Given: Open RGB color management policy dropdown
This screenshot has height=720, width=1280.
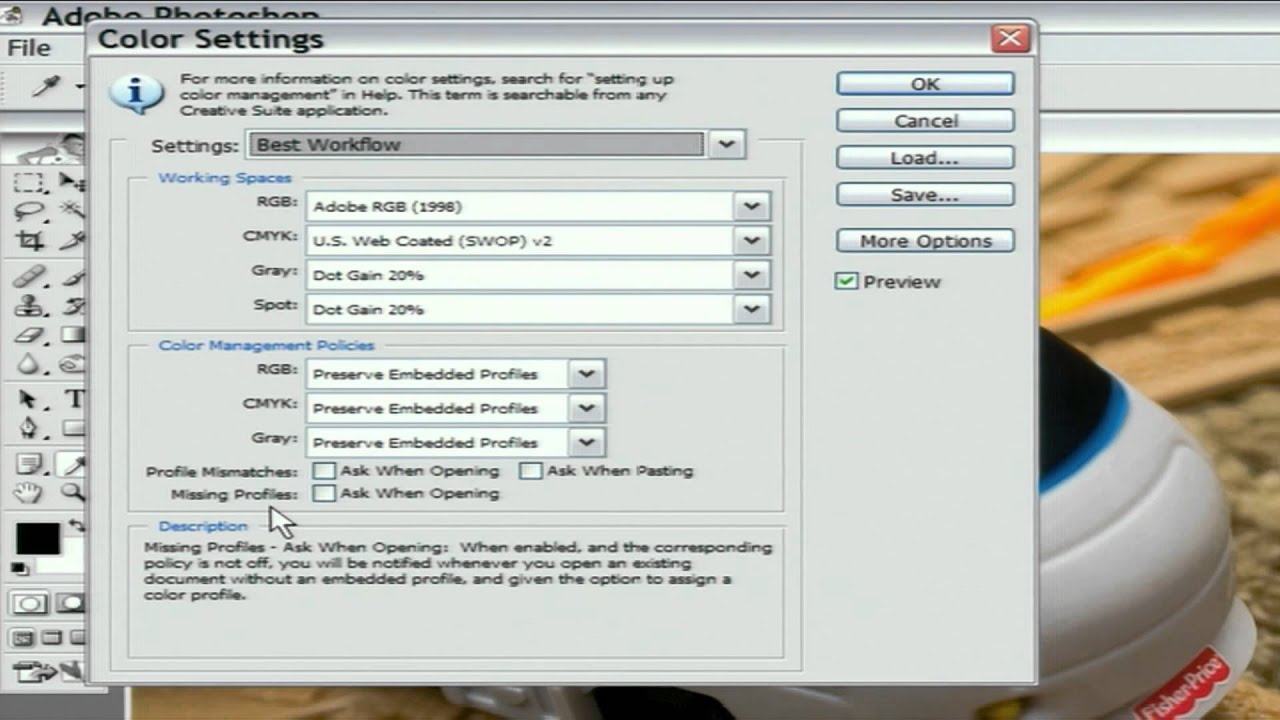Looking at the screenshot, I should point(586,374).
